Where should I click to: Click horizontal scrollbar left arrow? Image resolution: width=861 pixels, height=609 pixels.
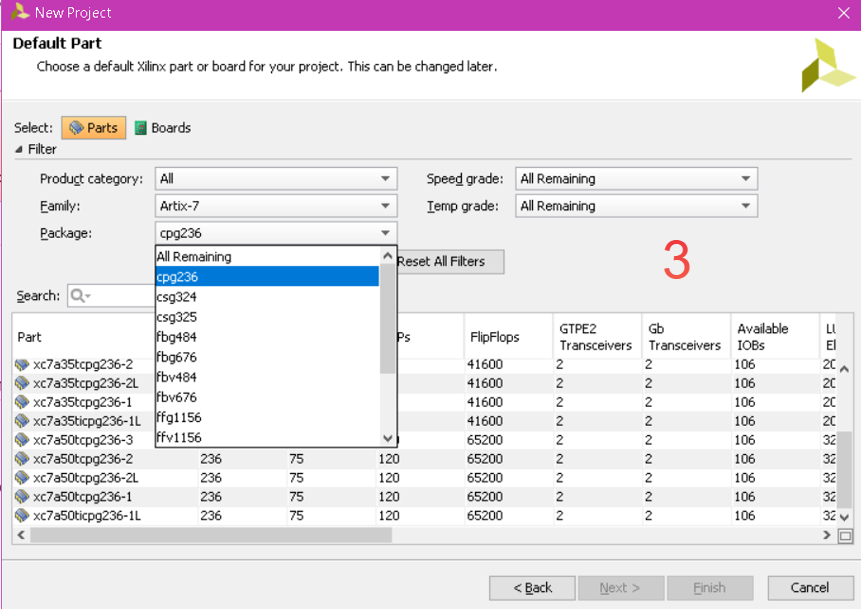point(21,535)
